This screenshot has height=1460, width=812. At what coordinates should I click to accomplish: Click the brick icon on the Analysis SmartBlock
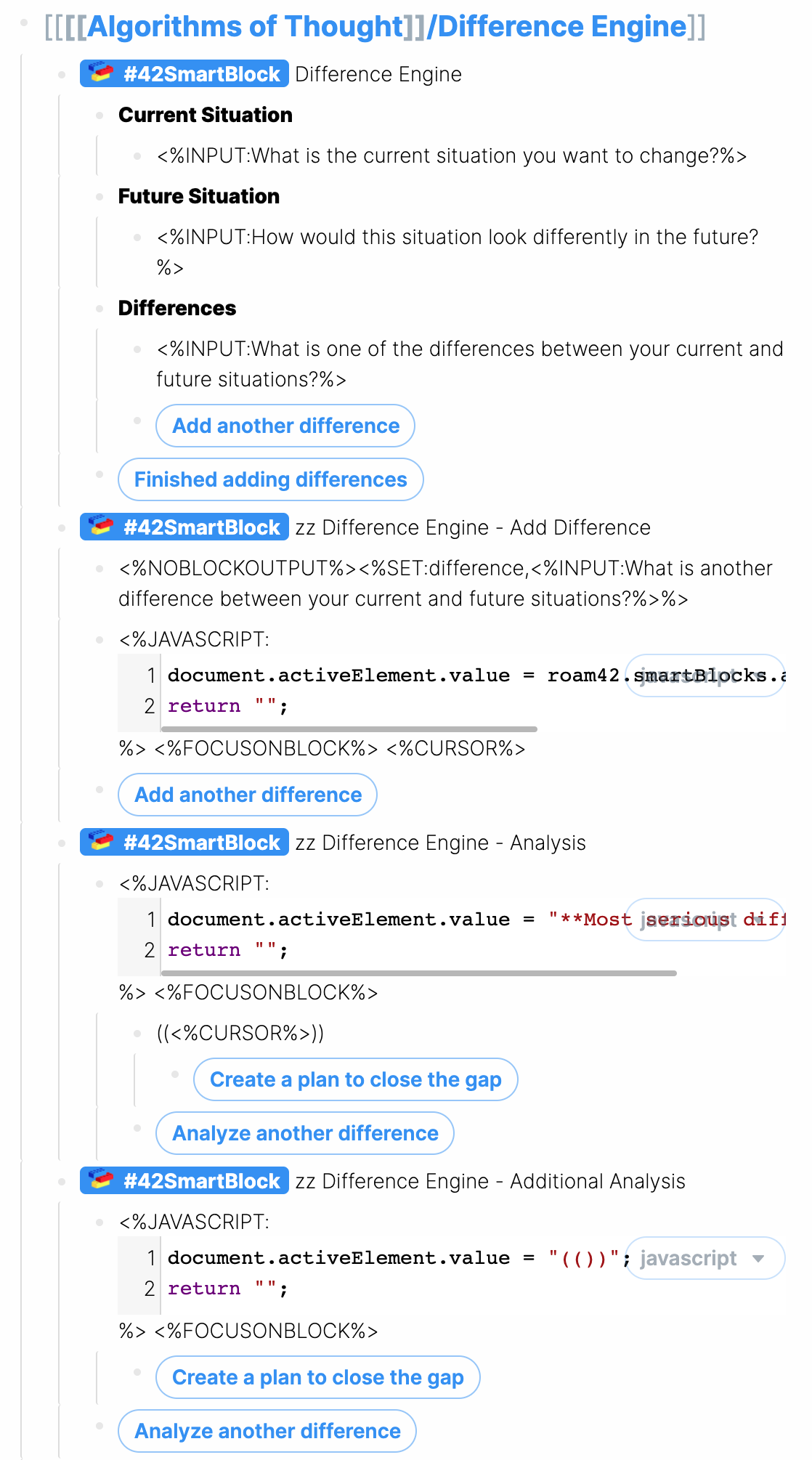pos(98,842)
